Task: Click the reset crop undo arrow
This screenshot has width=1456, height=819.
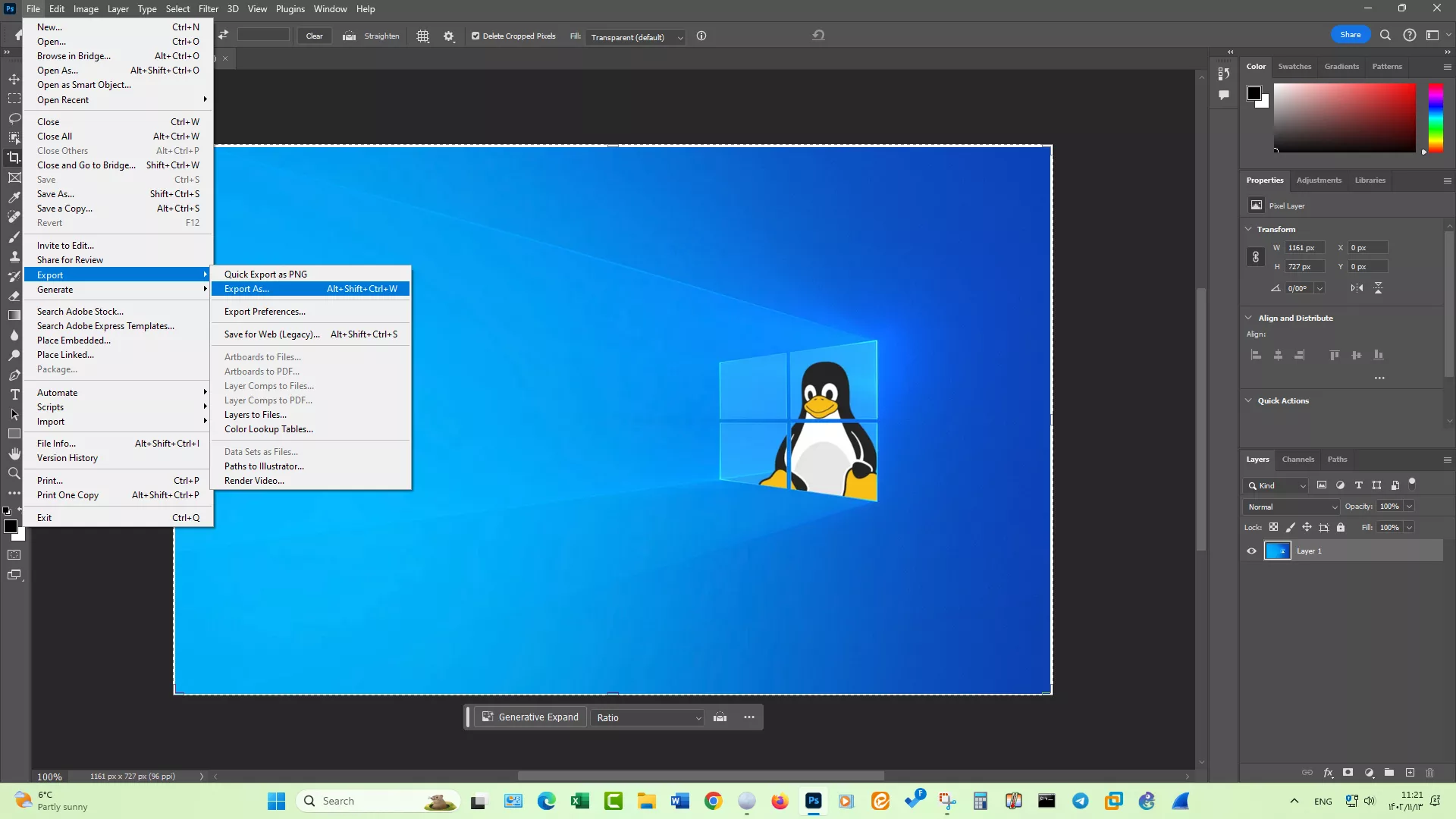Action: (818, 36)
